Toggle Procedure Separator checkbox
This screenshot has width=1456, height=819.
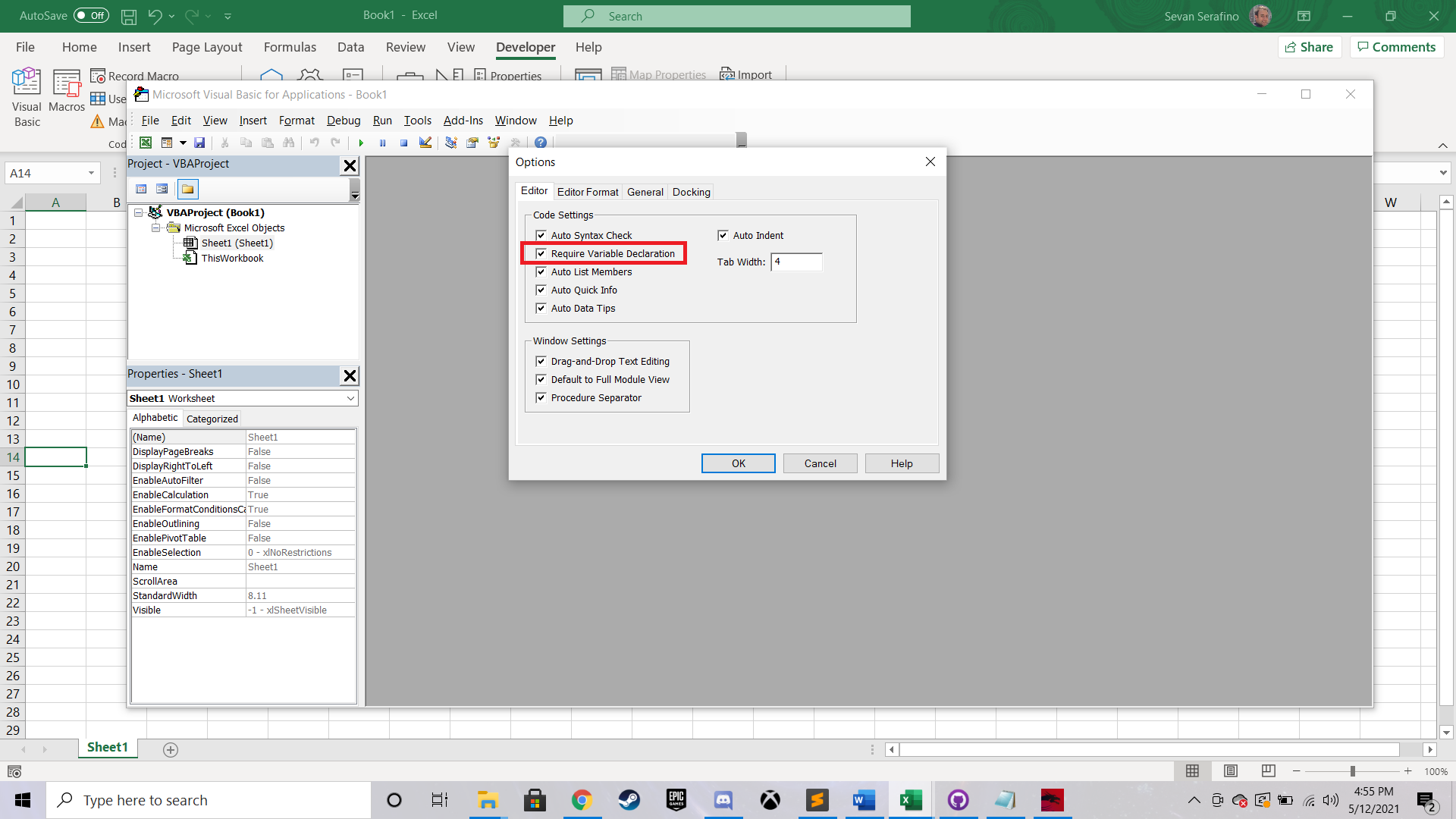[x=541, y=397]
